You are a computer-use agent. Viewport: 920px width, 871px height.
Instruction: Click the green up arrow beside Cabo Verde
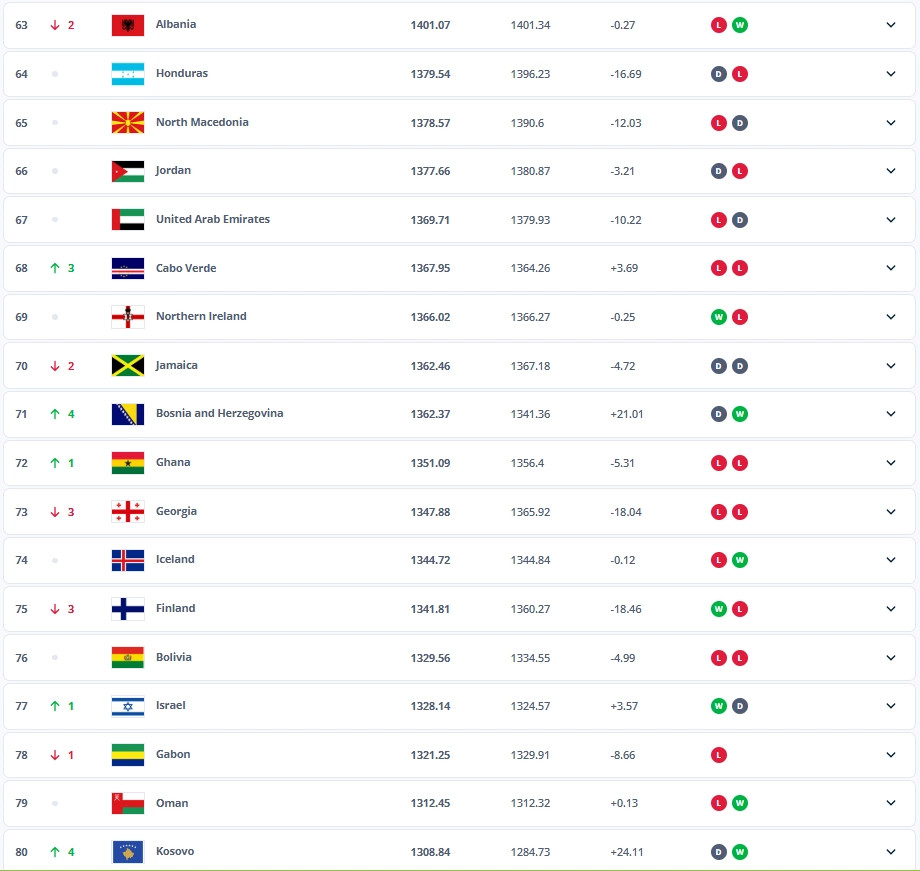[55, 268]
